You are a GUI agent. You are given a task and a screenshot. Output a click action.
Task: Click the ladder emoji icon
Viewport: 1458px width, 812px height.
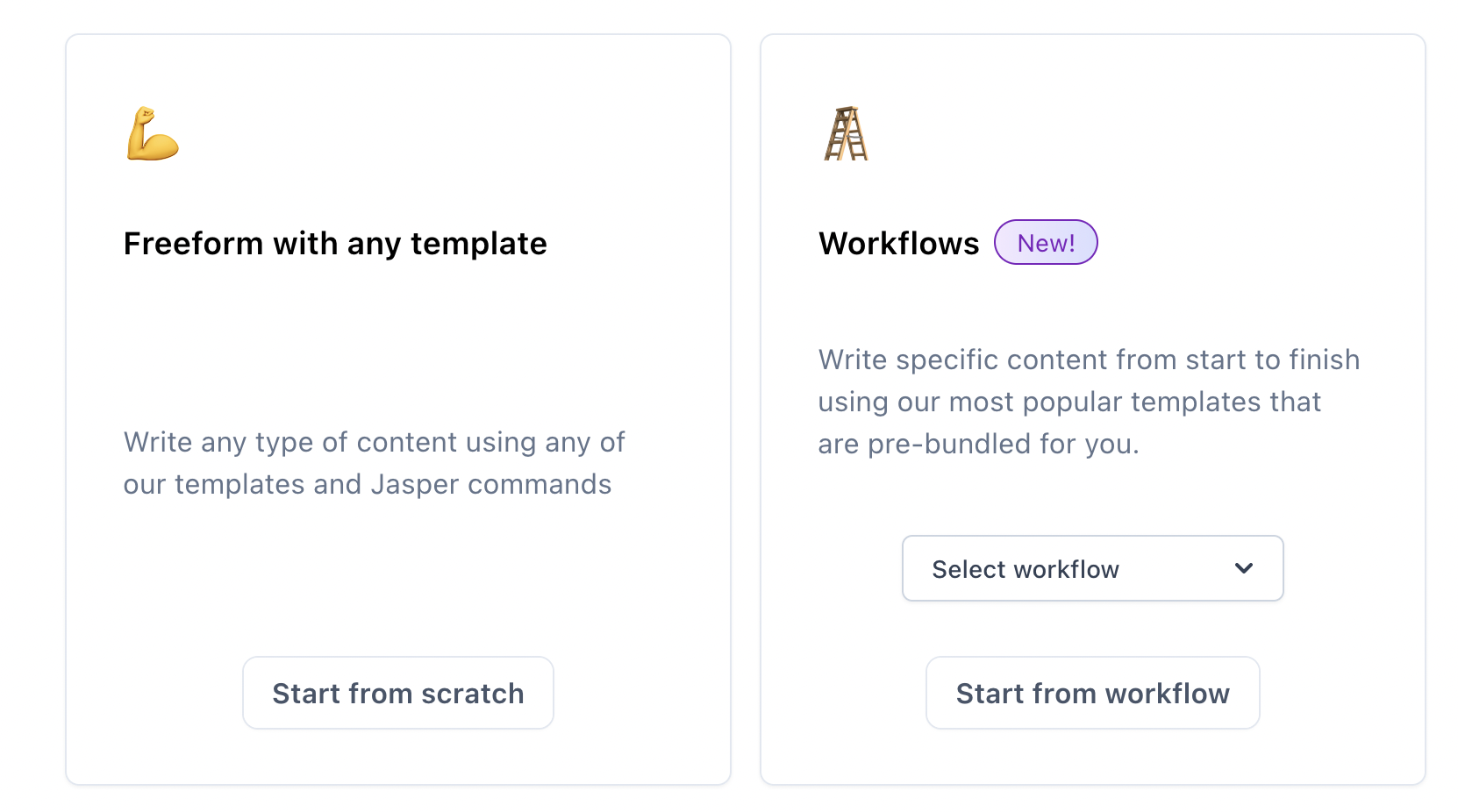point(846,133)
